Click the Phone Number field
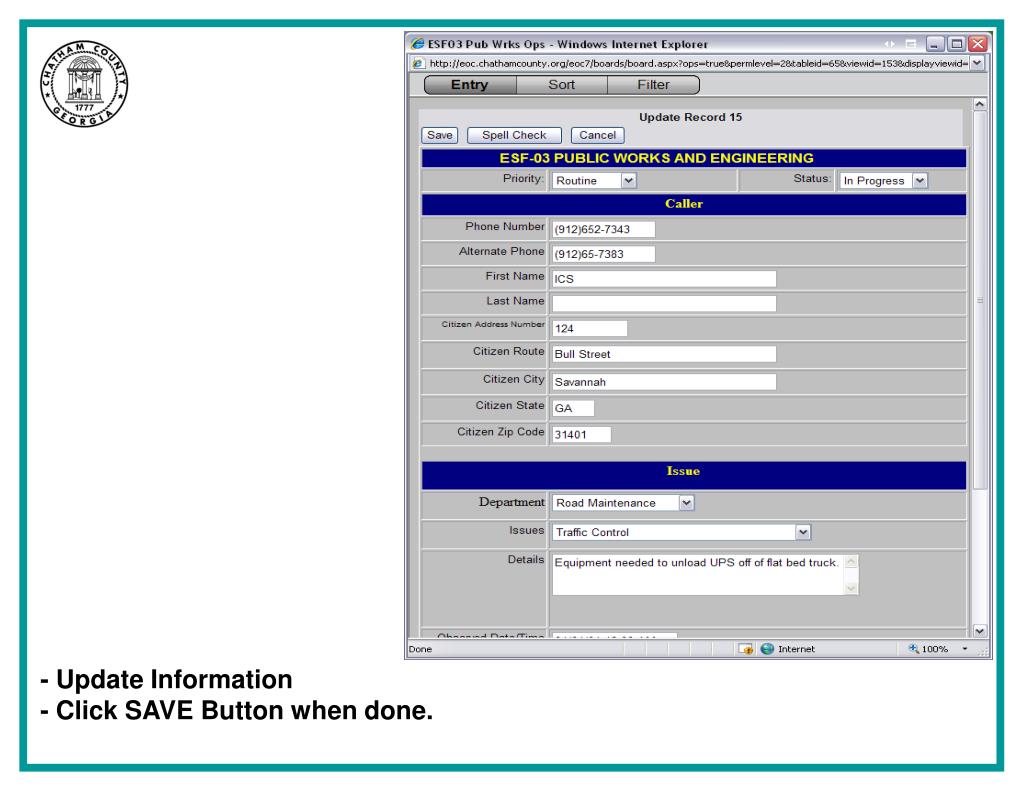Image resolution: width=1024 pixels, height=791 pixels. (603, 229)
